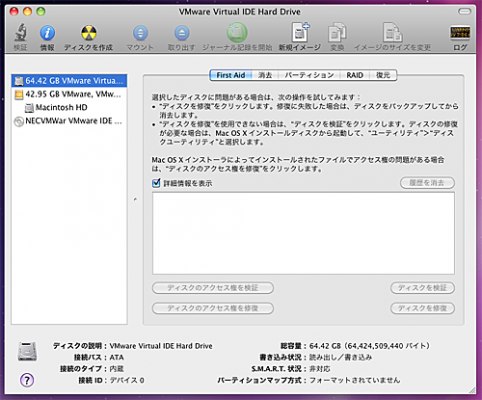The width and height of the screenshot is (482, 400).
Task: Click the Mount (マウント) toolbar icon
Action: [x=140, y=33]
